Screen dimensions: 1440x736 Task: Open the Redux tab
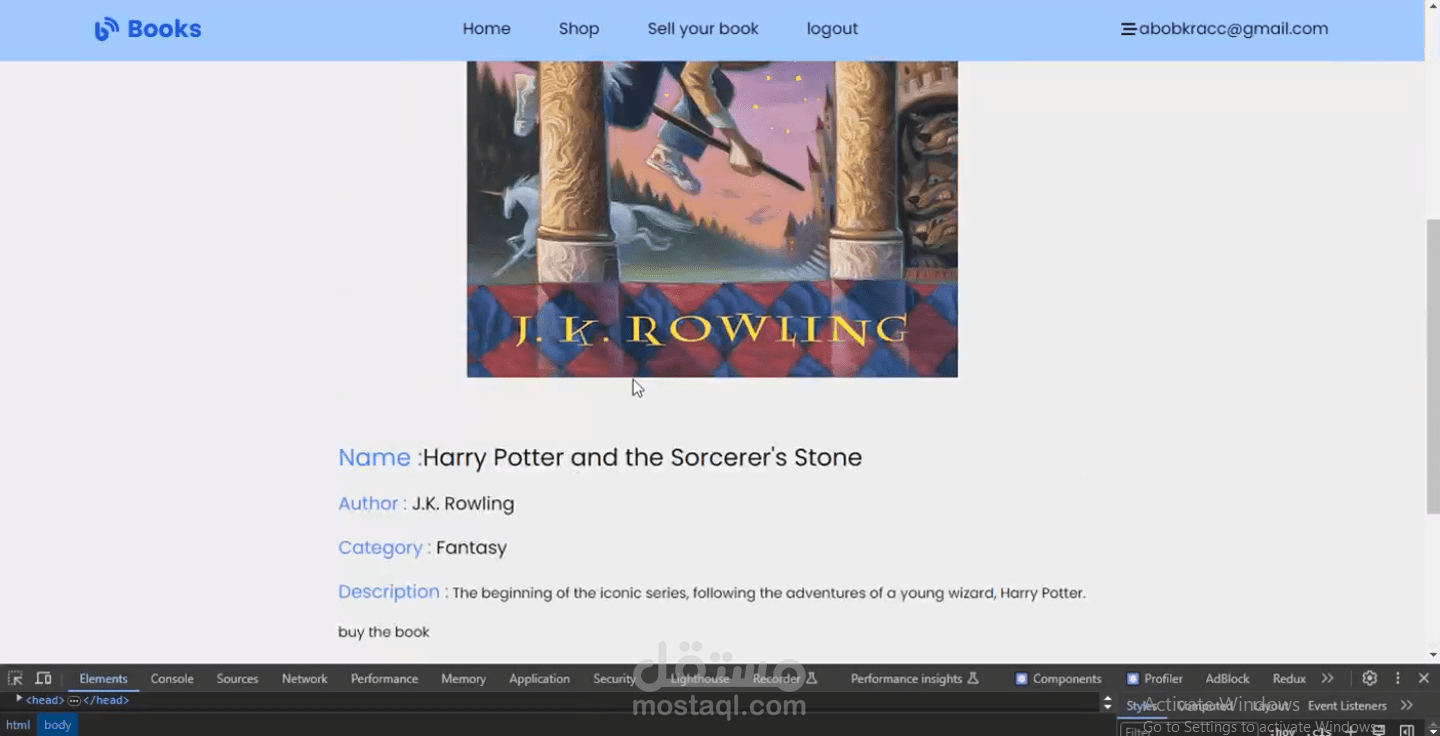(x=1289, y=678)
